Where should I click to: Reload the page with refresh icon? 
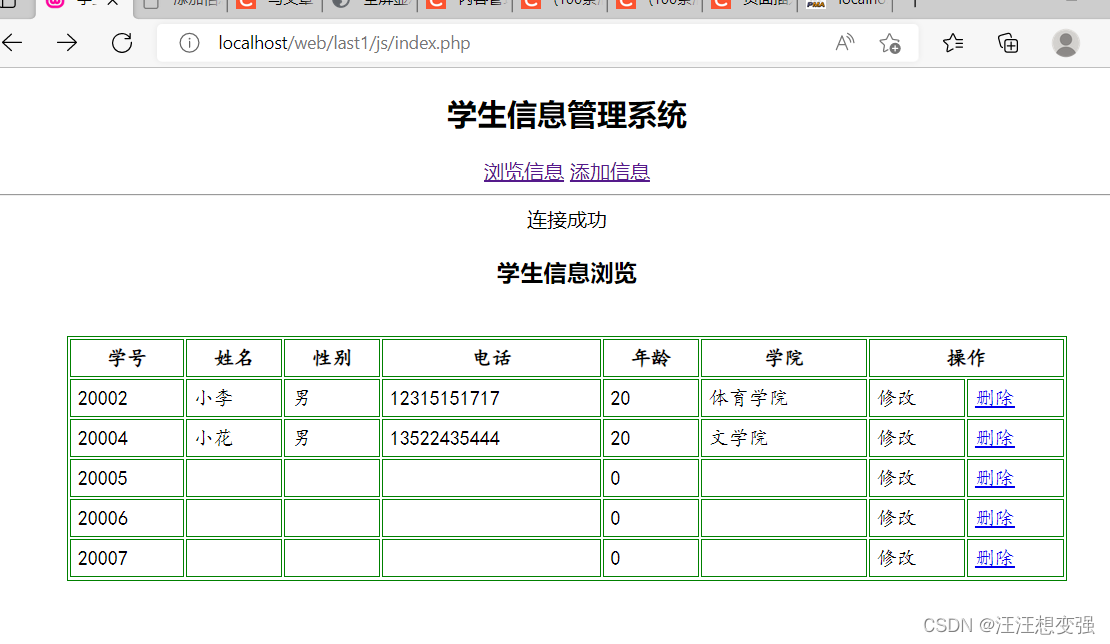pyautogui.click(x=122, y=43)
